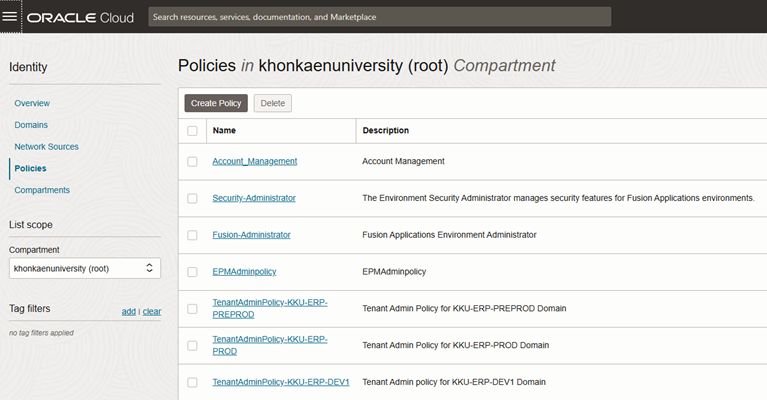Viewport: 767px width, 400px height.
Task: Click the Create Policy button
Action: 216,103
